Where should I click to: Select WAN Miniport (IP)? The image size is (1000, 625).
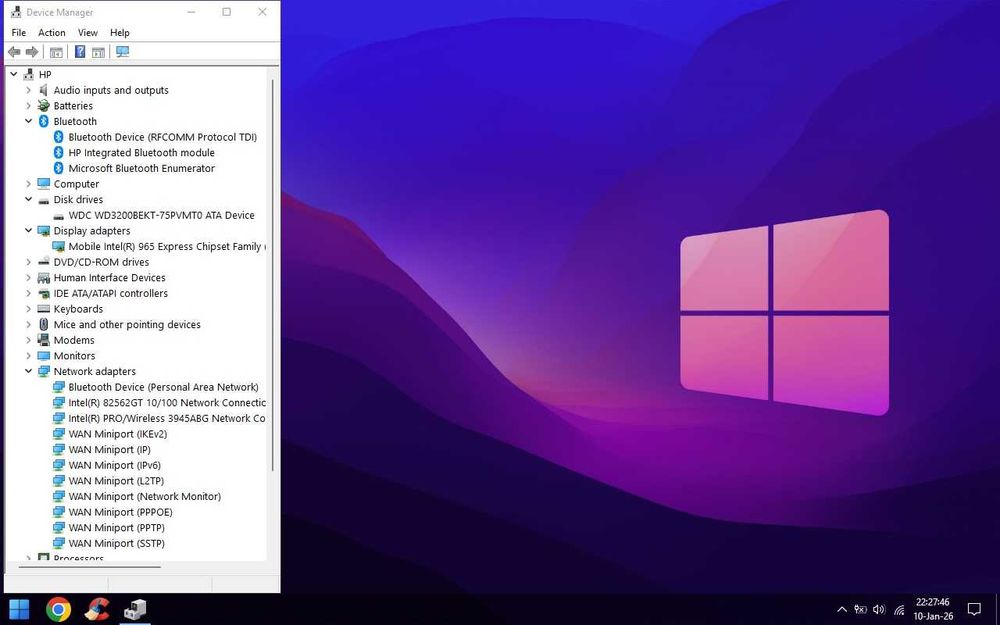110,450
